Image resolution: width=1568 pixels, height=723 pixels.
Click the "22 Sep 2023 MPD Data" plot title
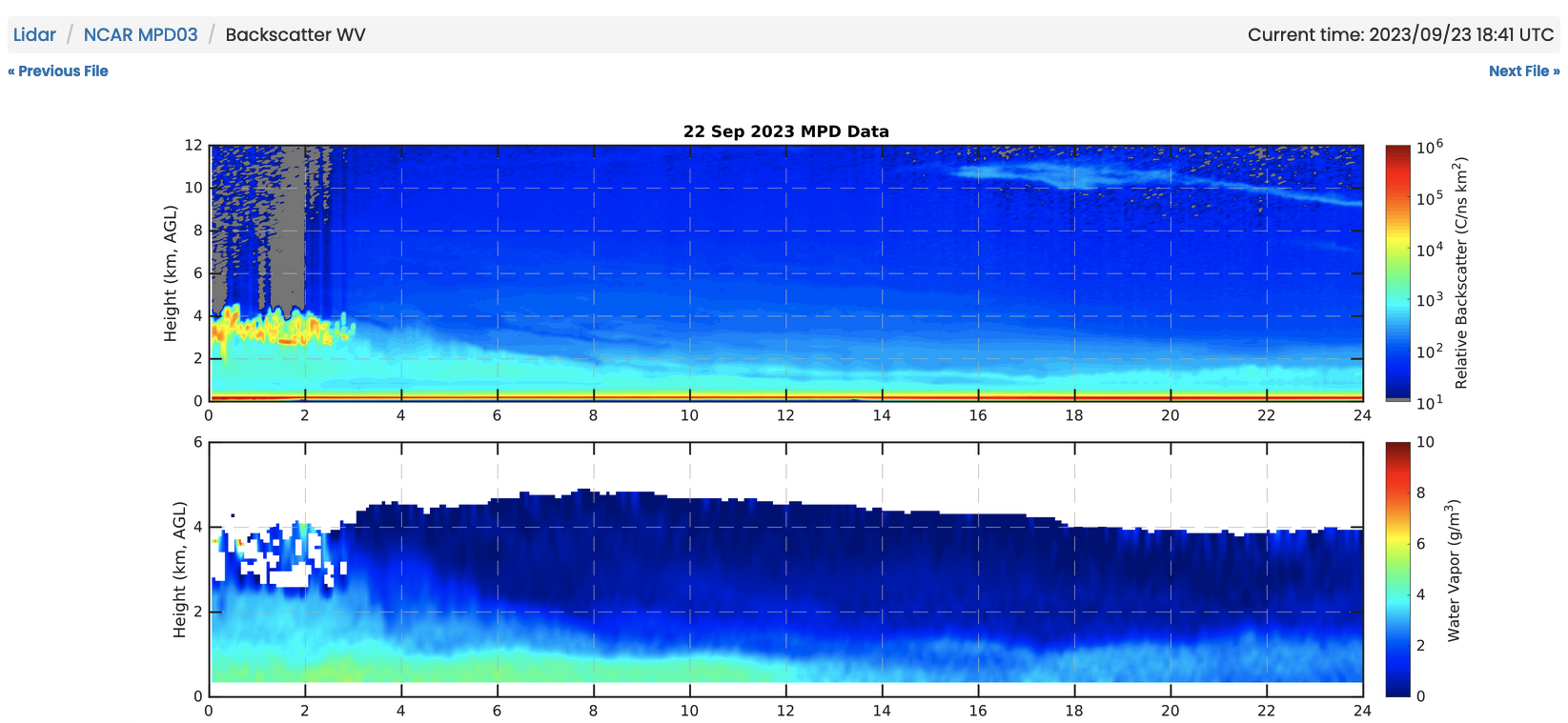click(x=785, y=131)
